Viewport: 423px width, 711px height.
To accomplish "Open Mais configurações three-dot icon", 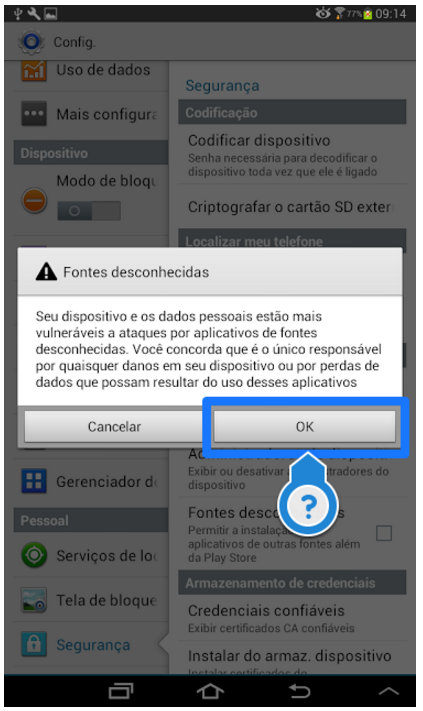I will (34, 113).
